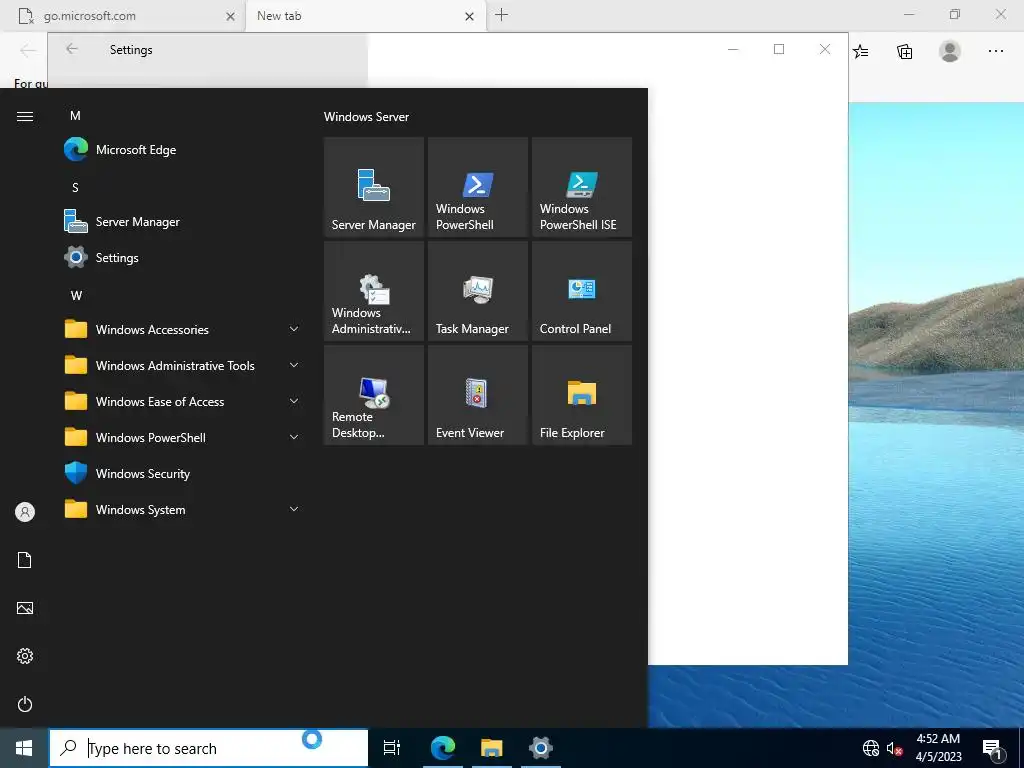This screenshot has width=1024, height=768.
Task: Open Edge settings and more menu
Action: coord(995,51)
